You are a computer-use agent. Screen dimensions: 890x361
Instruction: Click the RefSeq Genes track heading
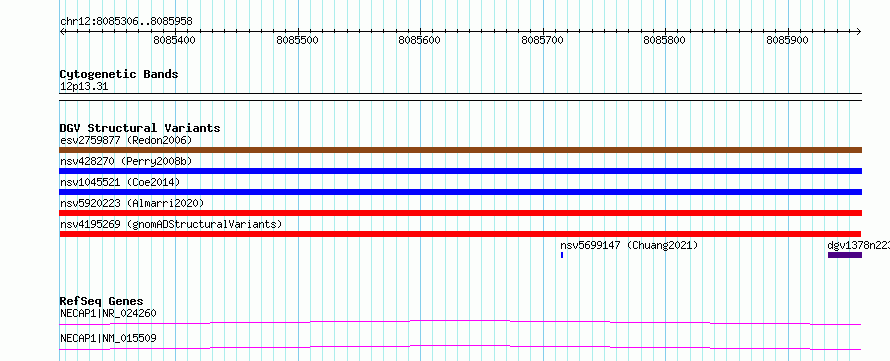pyautogui.click(x=101, y=301)
